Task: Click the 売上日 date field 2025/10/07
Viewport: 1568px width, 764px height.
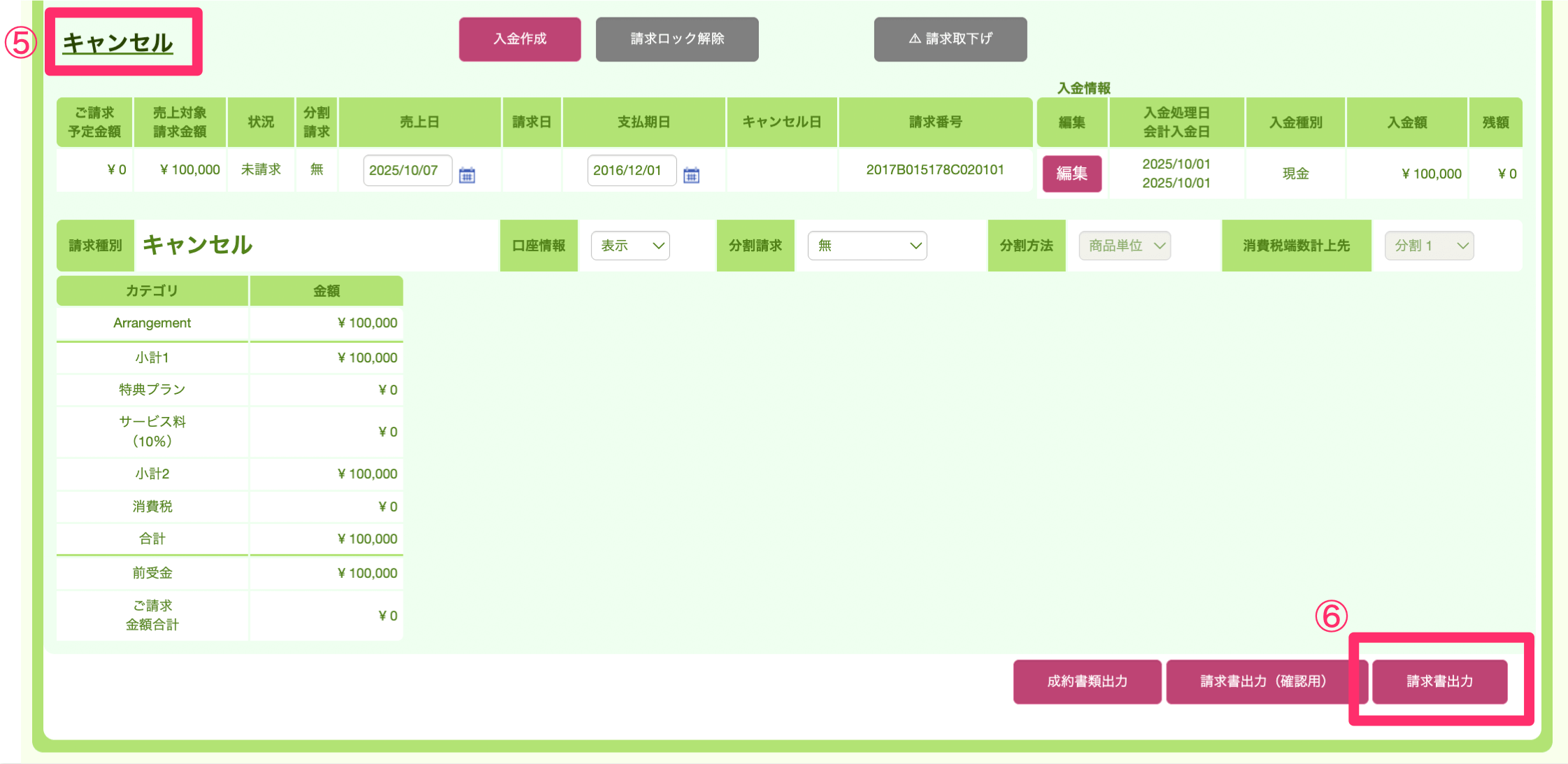Action: coord(407,171)
